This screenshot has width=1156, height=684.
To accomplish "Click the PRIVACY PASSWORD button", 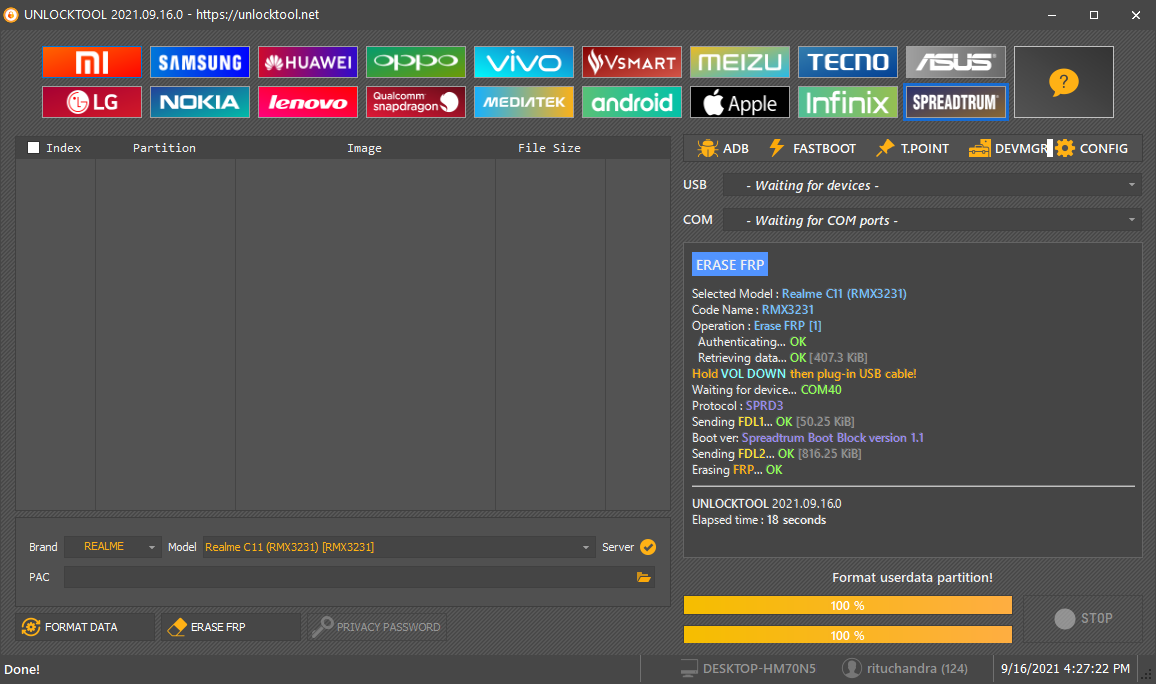I will click(377, 627).
